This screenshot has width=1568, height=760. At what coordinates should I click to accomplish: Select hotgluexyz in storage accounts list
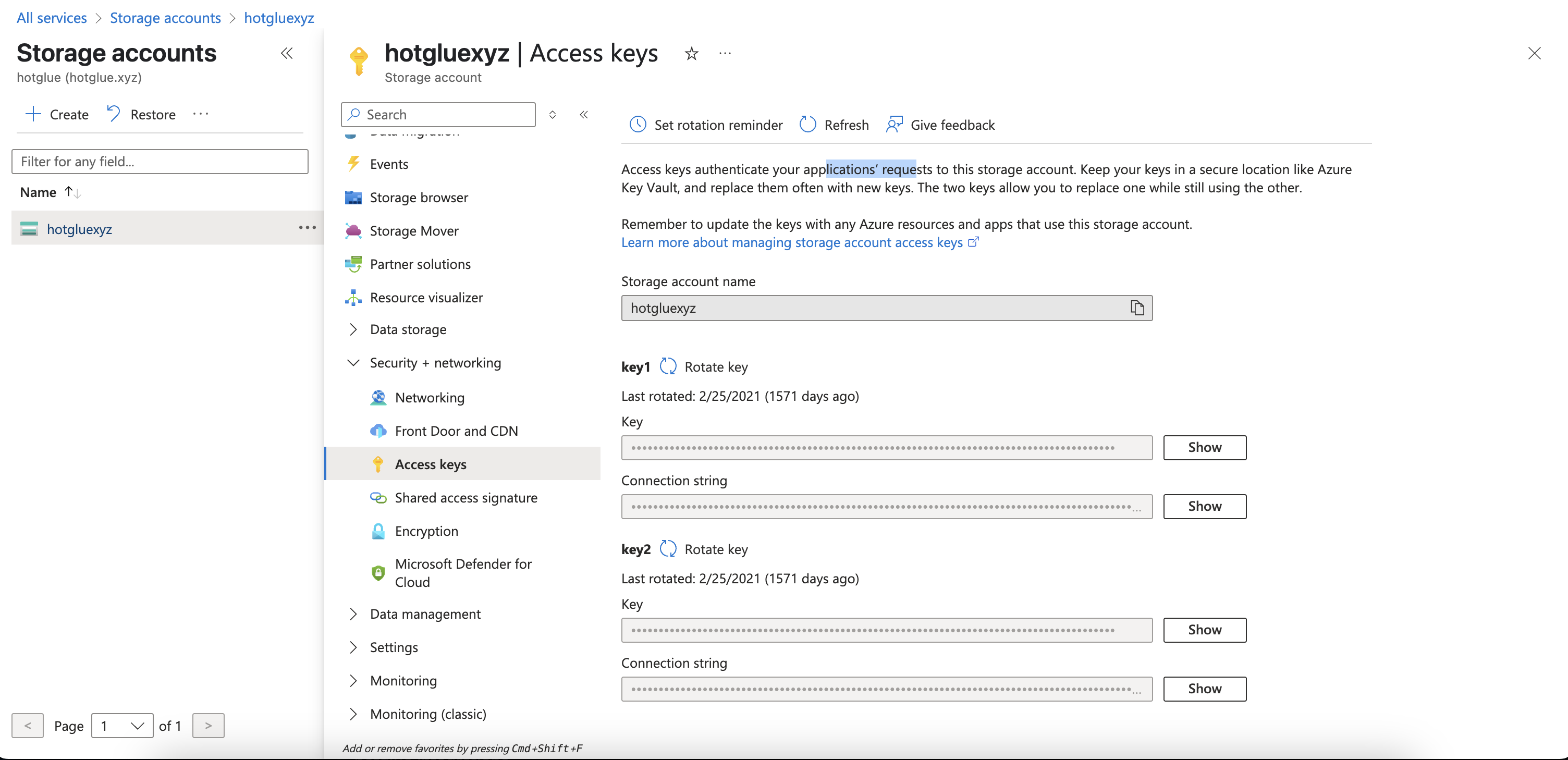(80, 229)
